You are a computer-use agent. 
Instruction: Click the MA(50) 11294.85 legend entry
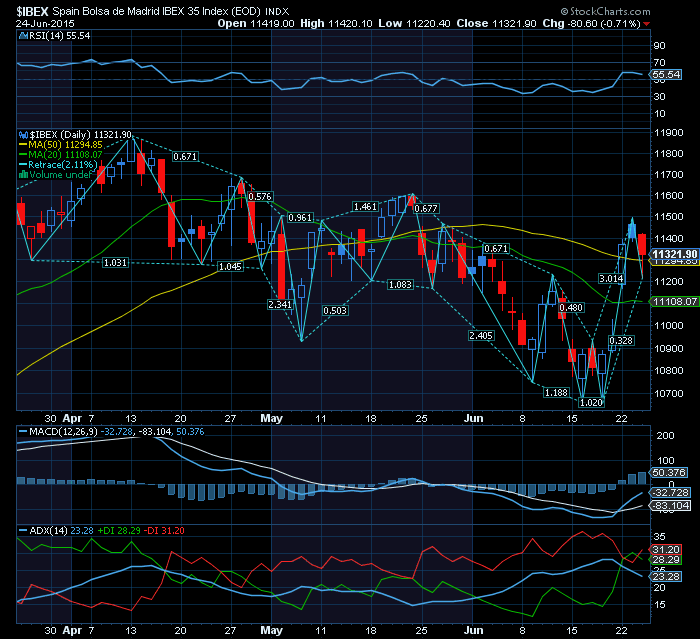[61, 145]
